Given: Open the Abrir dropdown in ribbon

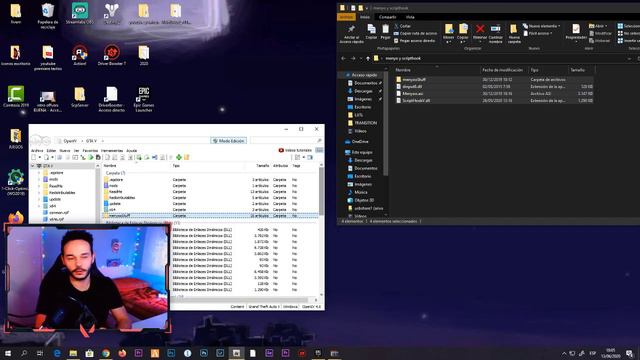Looking at the screenshot, I should (x=598, y=26).
